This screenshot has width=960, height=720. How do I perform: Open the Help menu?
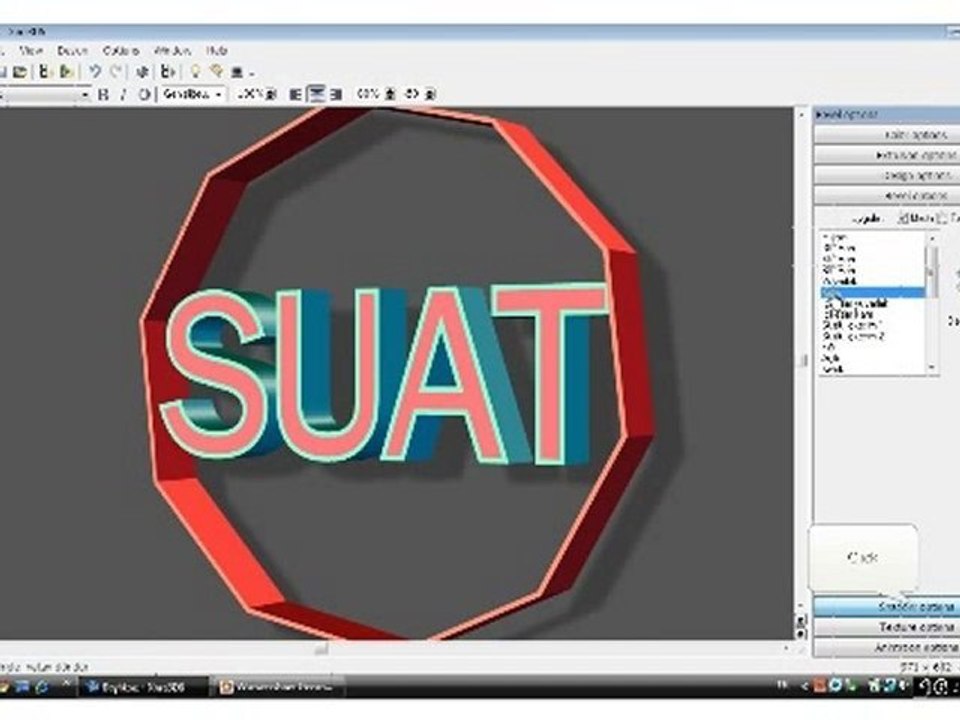217,51
